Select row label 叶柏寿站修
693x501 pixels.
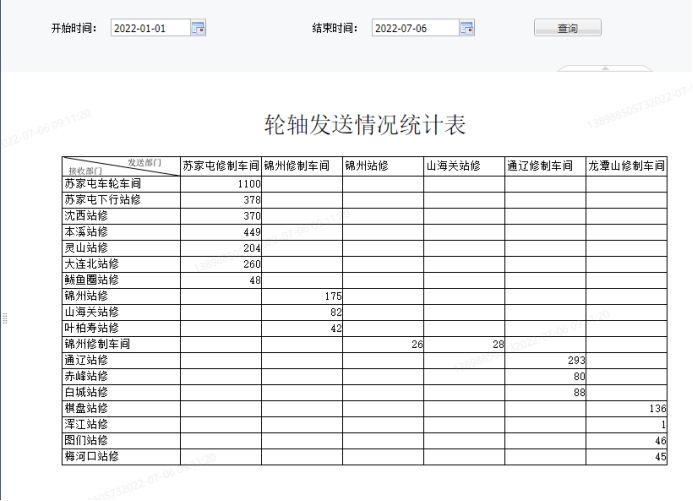tap(121, 329)
